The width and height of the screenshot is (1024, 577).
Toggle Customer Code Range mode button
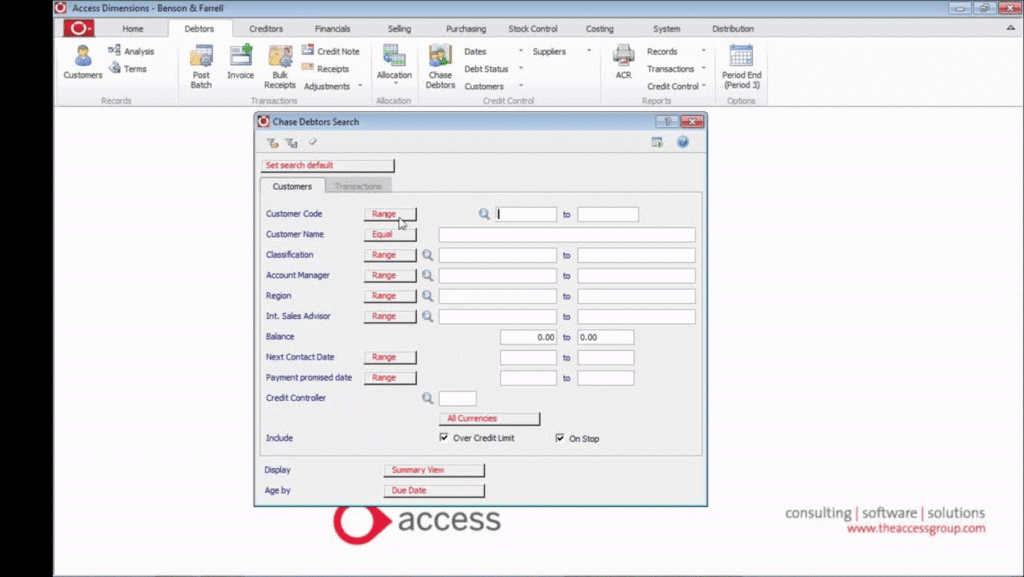(x=390, y=214)
